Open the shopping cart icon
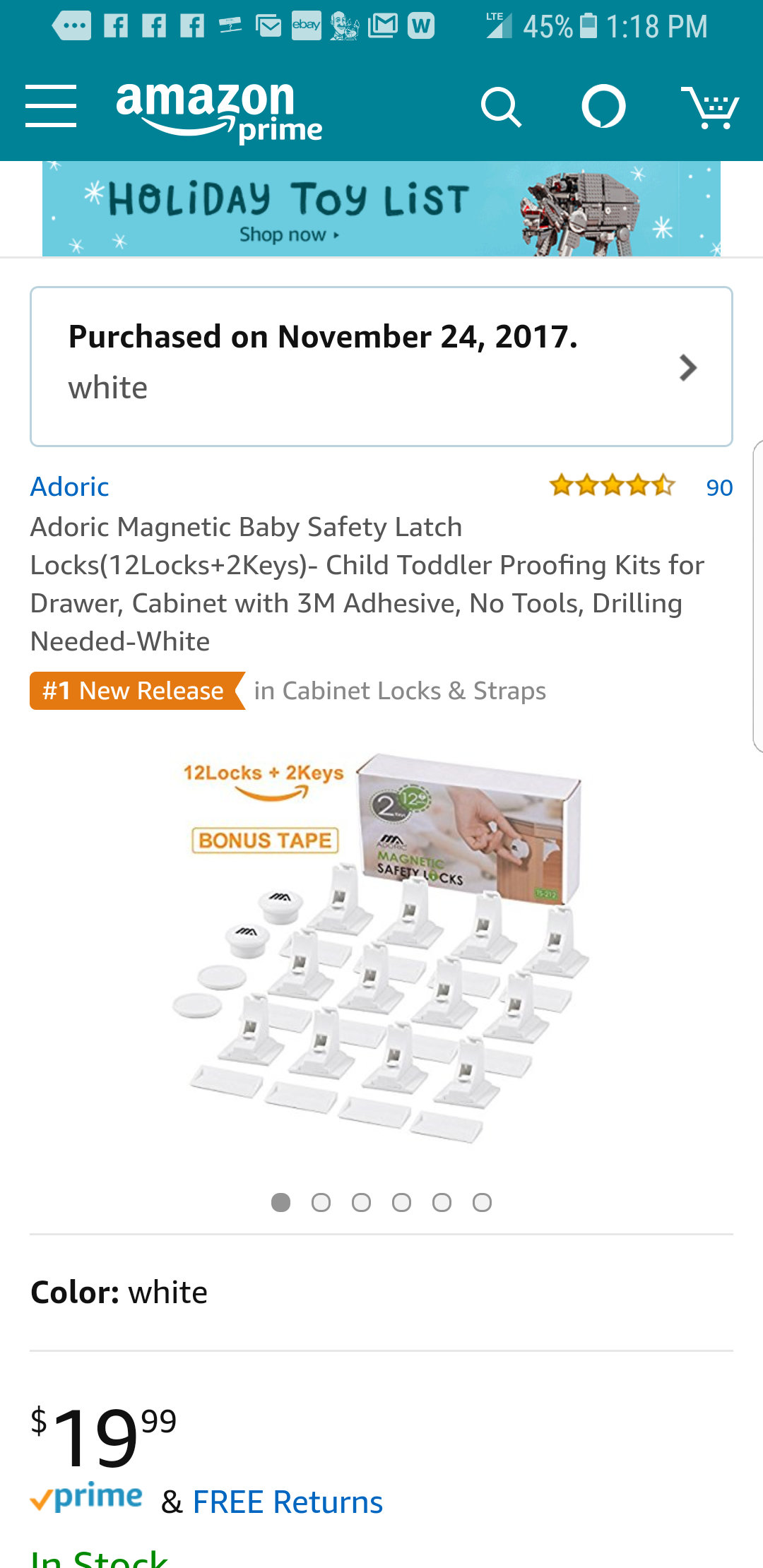 pos(710,107)
